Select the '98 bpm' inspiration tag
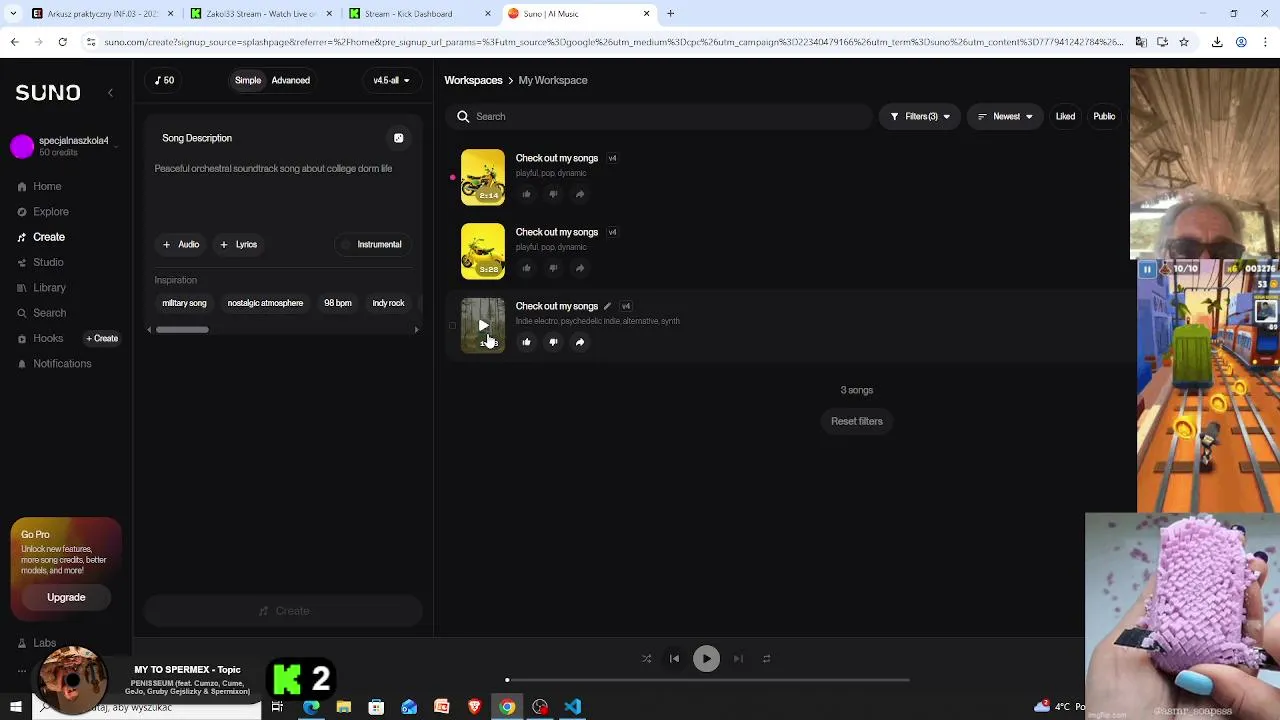Viewport: 1280px width, 720px height. pos(338,303)
